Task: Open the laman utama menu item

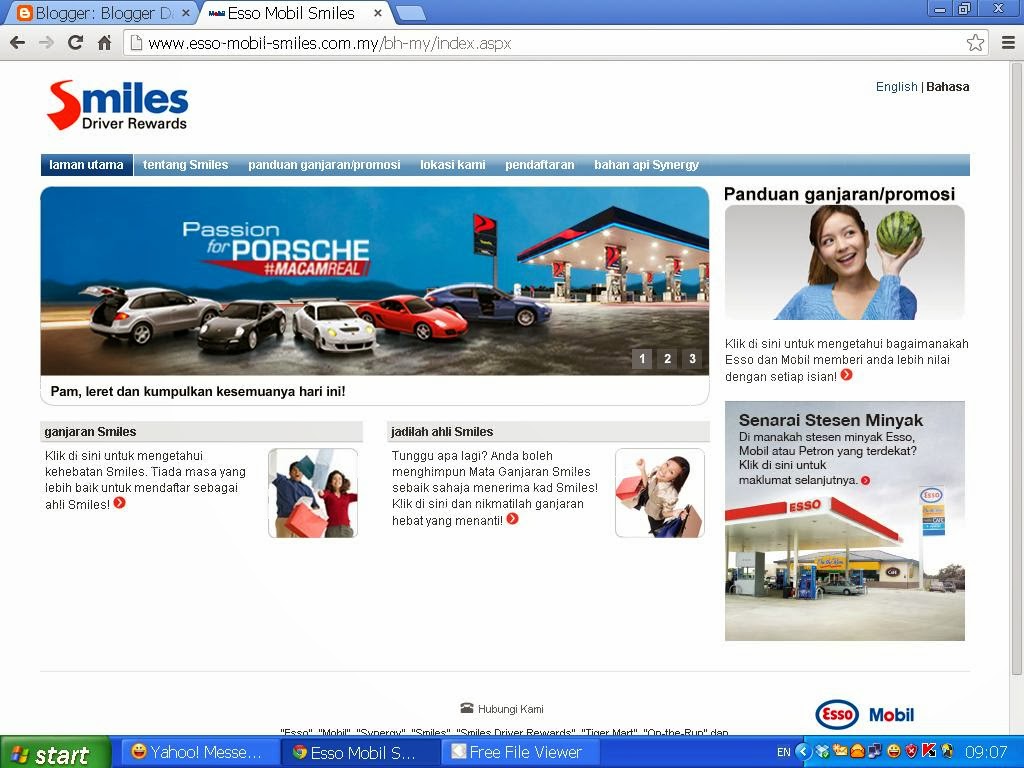Action: coord(86,165)
